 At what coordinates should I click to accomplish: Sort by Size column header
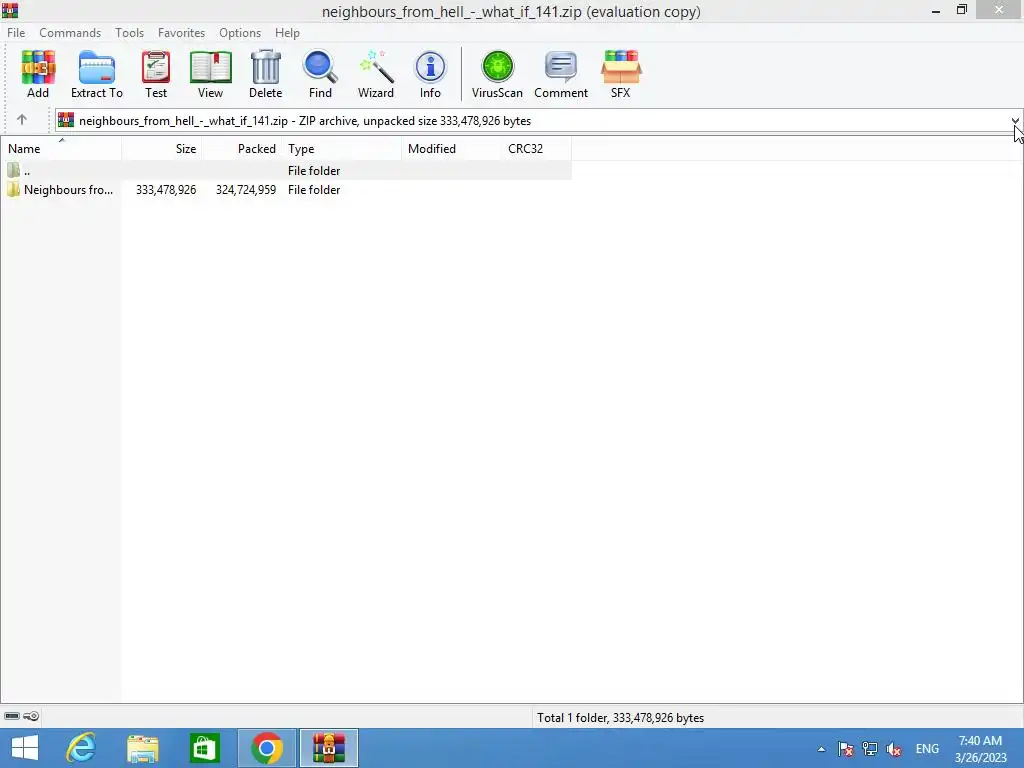pyautogui.click(x=162, y=149)
